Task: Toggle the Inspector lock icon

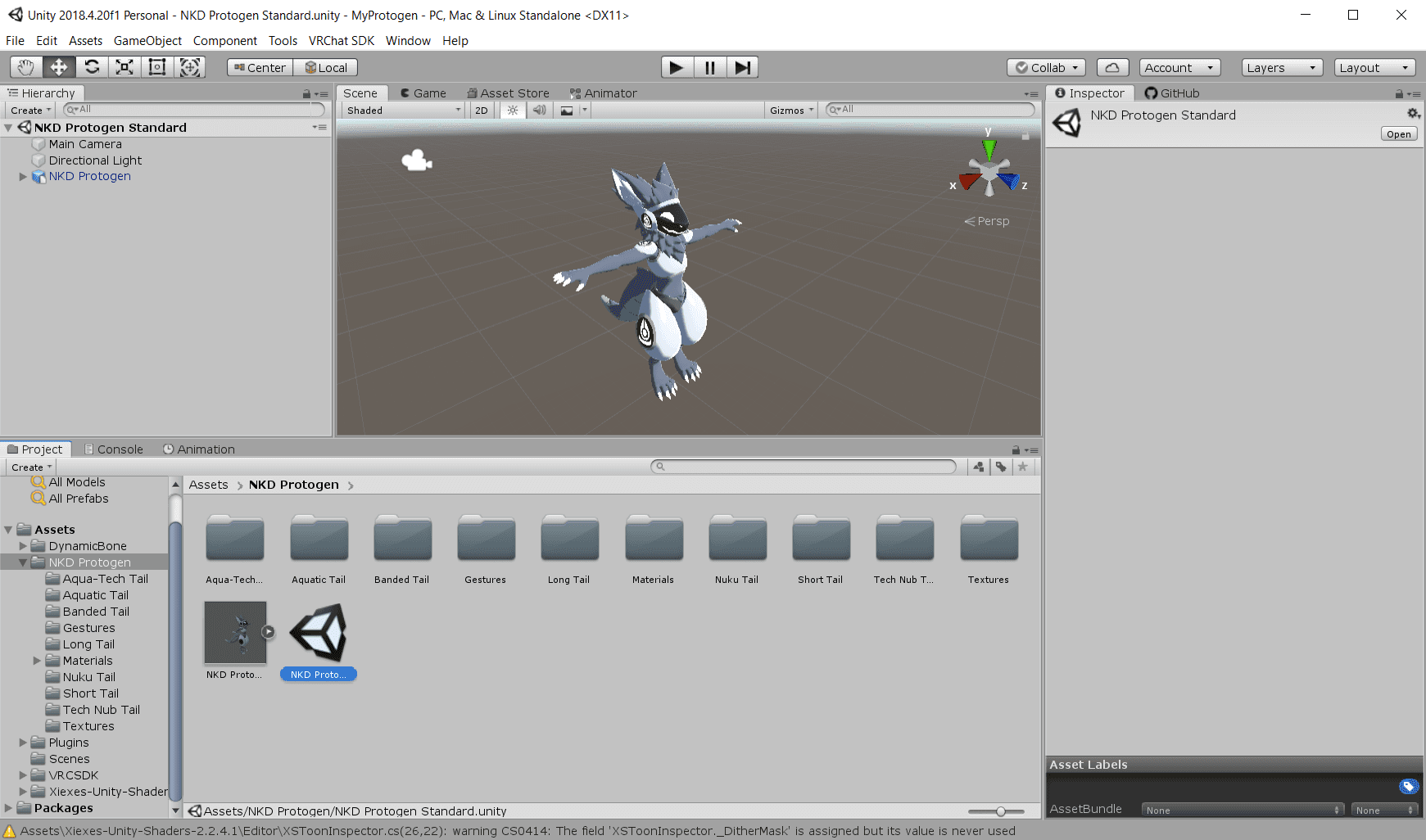Action: pyautogui.click(x=1400, y=94)
